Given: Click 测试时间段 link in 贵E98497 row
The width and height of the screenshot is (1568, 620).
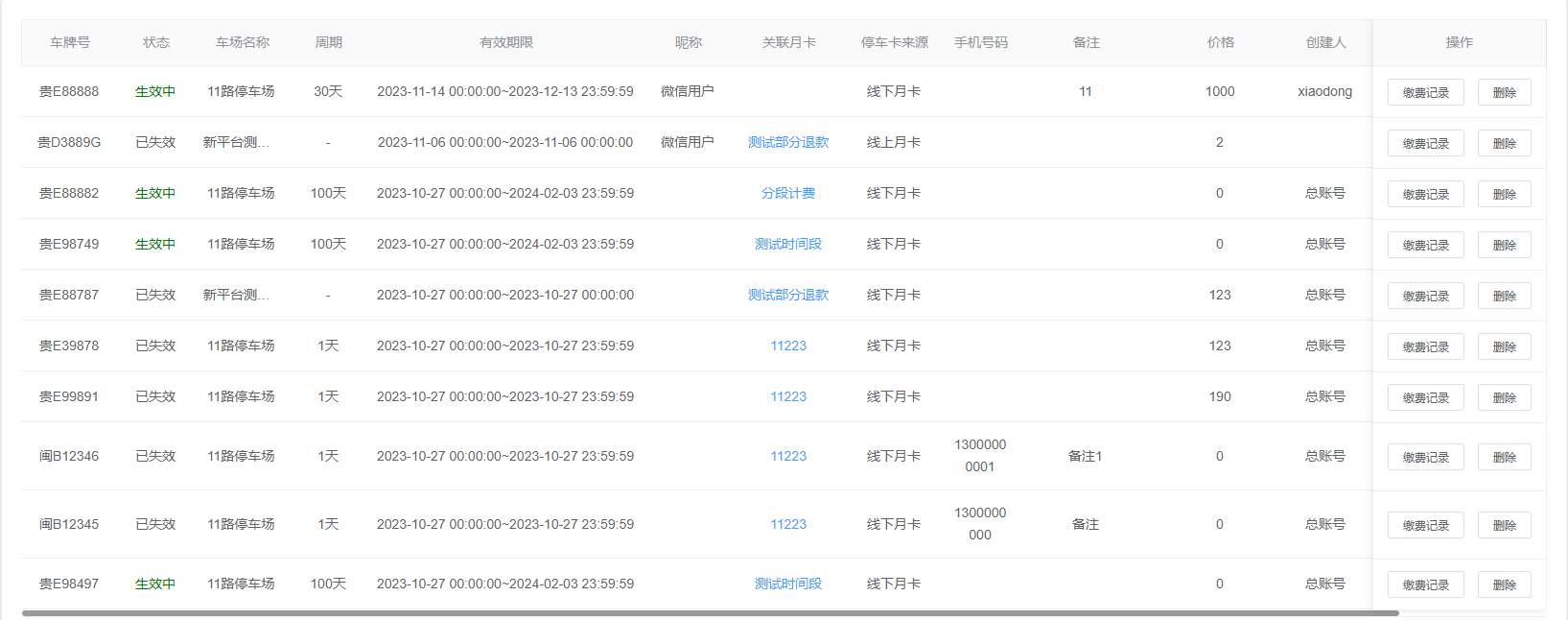Looking at the screenshot, I should [788, 584].
